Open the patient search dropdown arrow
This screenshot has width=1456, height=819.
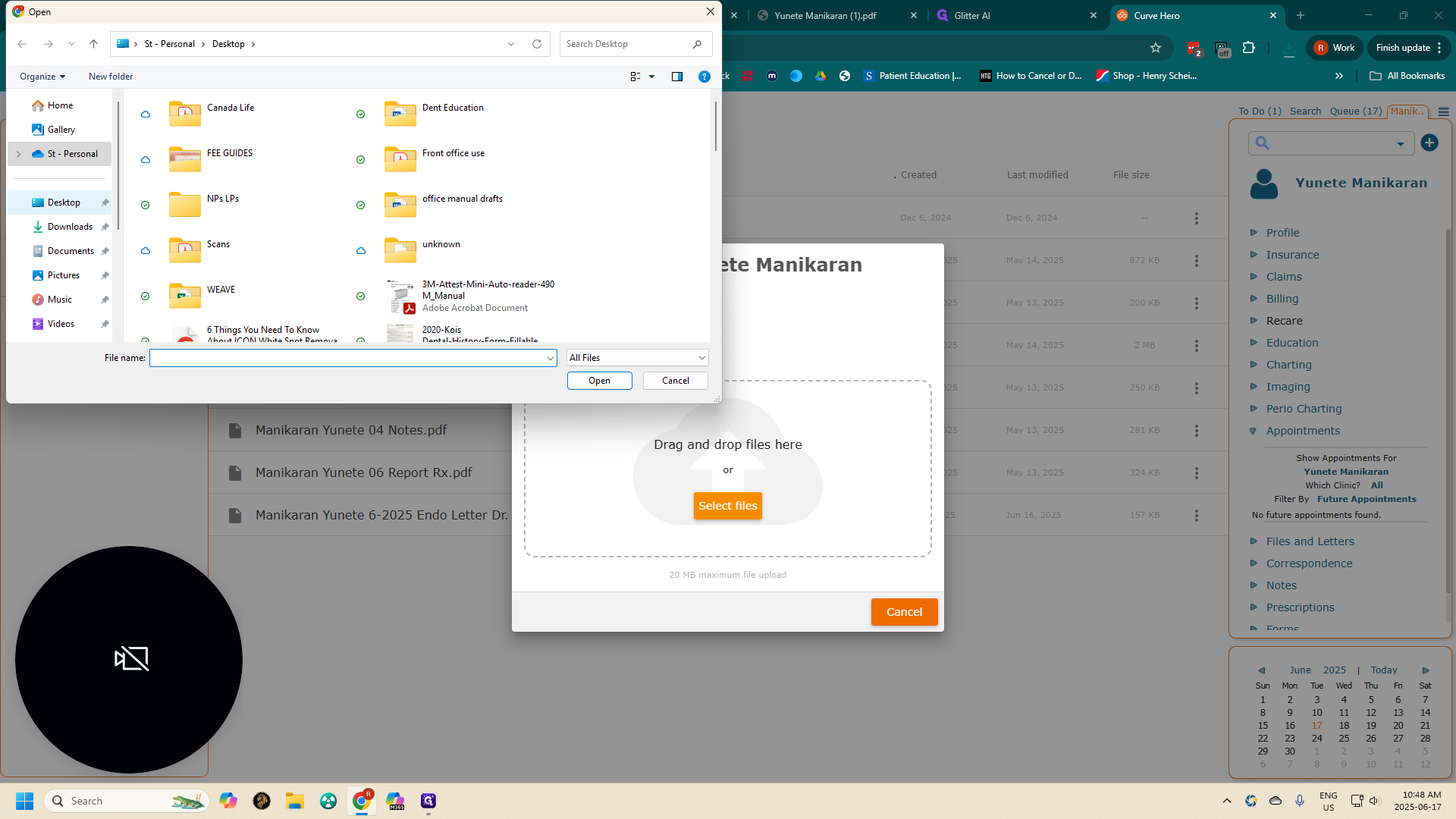[1401, 143]
